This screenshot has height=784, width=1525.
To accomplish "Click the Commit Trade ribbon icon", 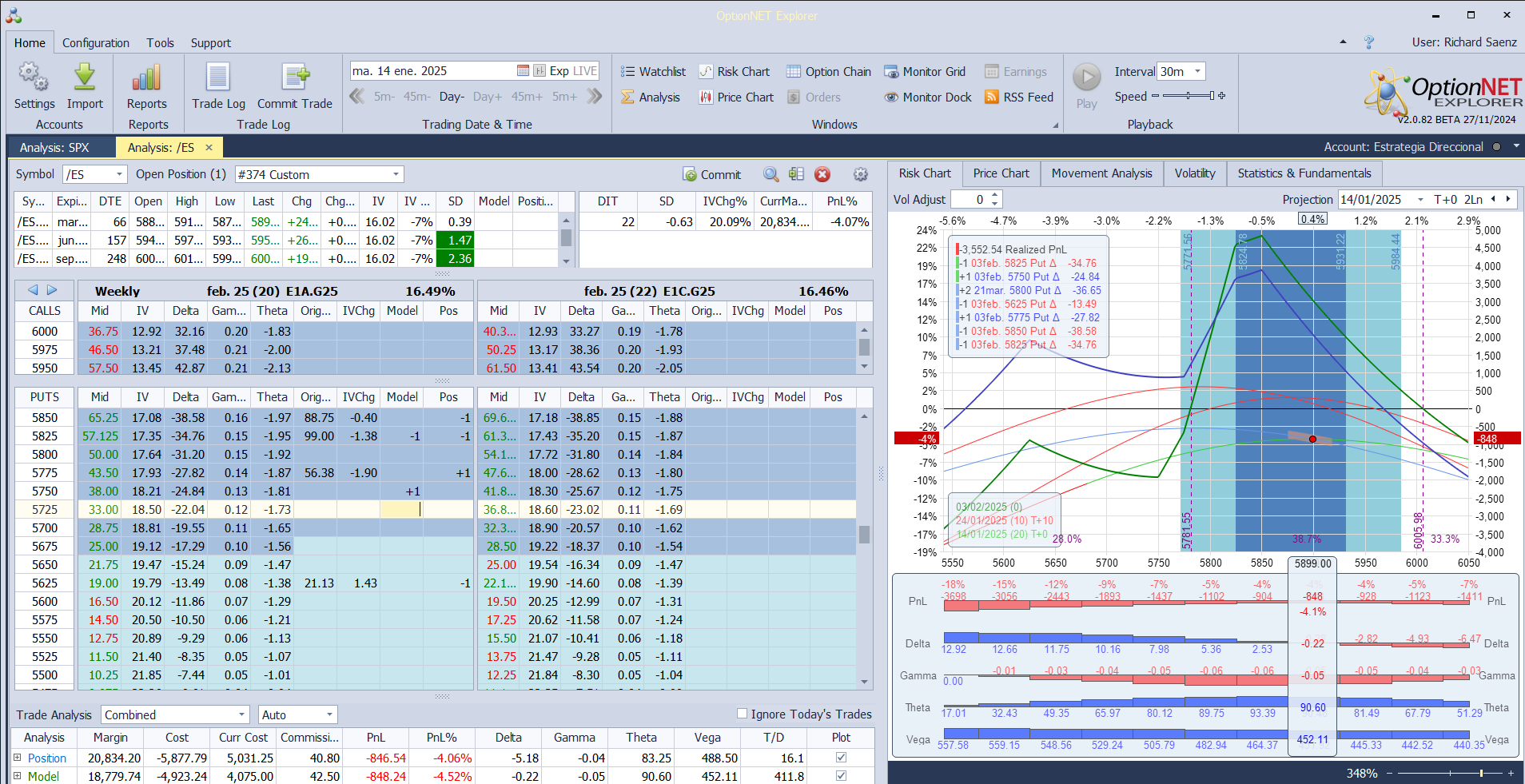I will tap(295, 86).
